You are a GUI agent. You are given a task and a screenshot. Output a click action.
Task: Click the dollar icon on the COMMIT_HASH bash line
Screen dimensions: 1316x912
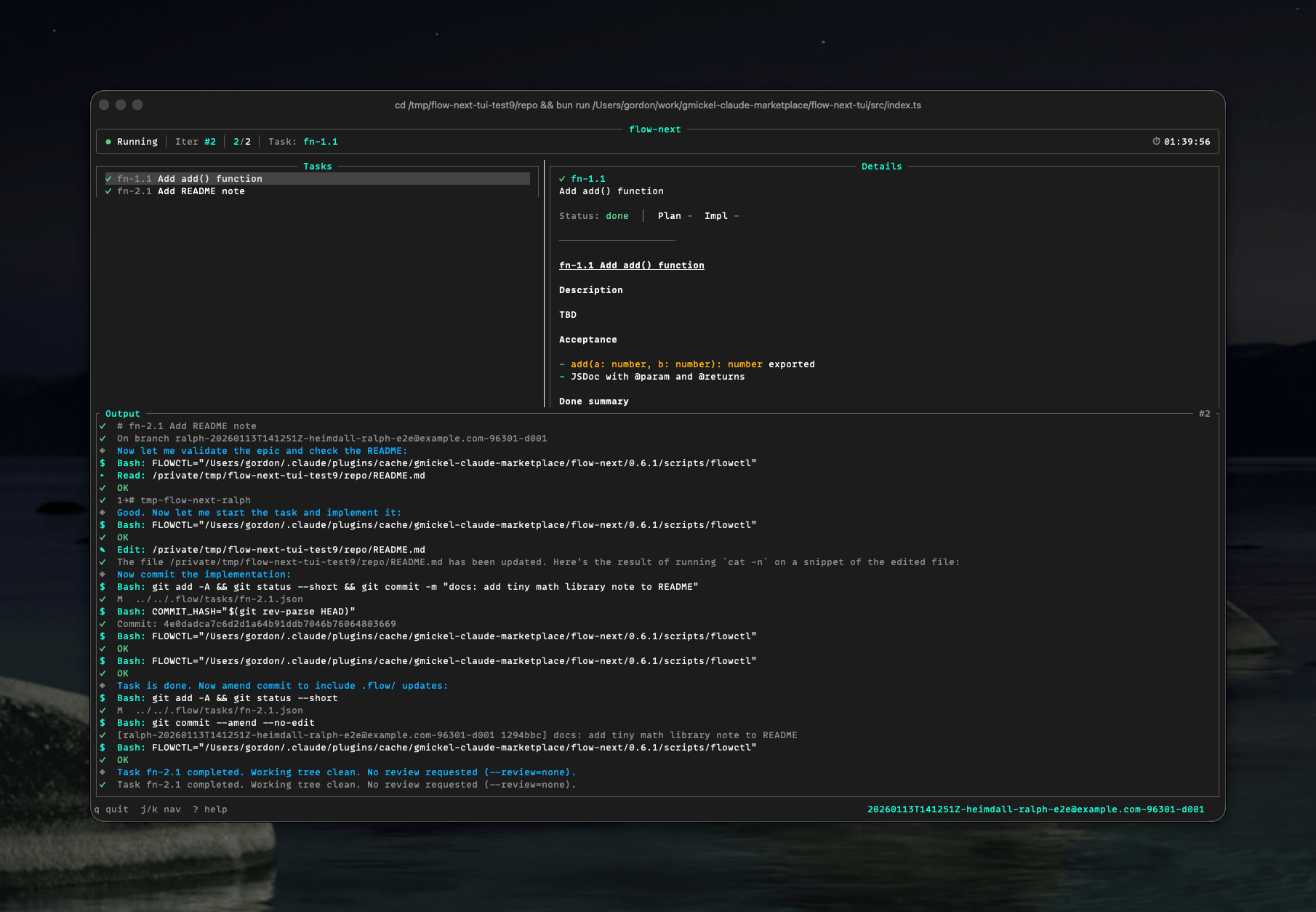coord(103,611)
